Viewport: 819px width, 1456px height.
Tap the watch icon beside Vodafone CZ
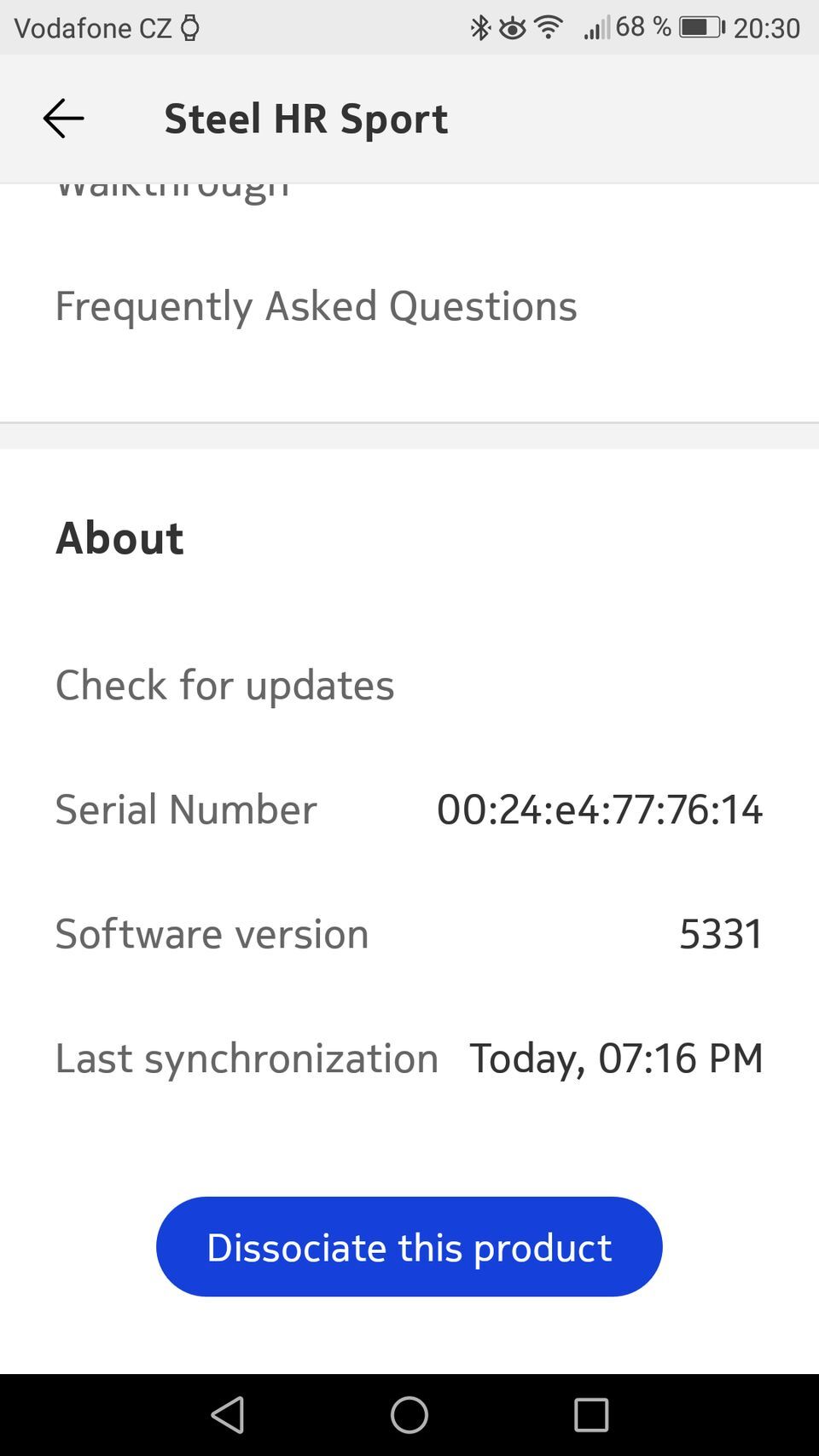click(x=190, y=28)
